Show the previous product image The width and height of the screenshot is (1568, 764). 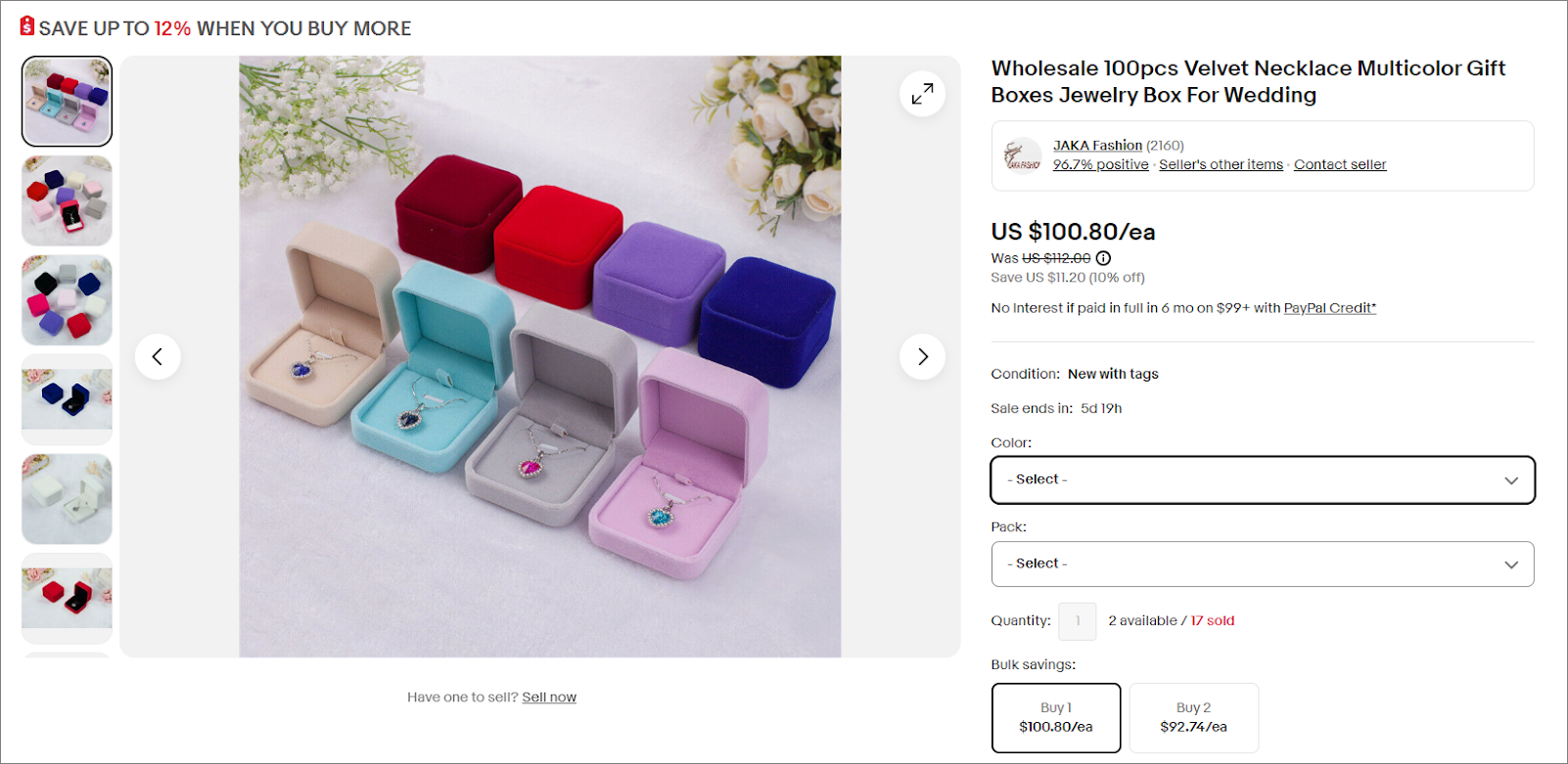point(158,357)
